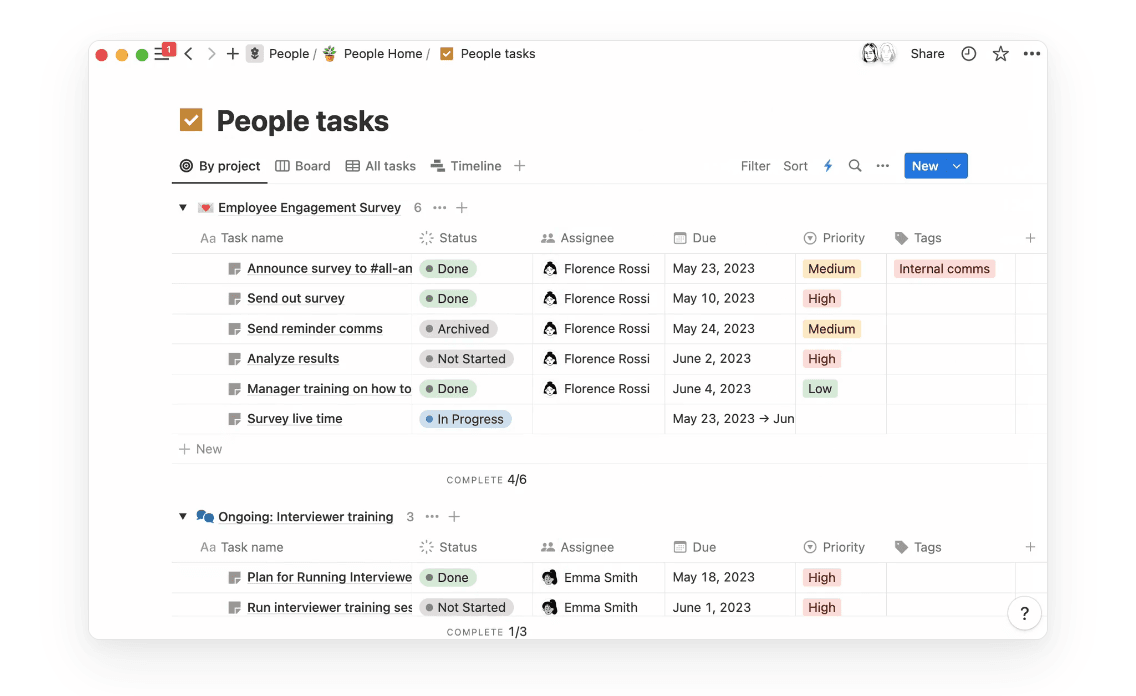
Task: Open page history via the clock icon
Action: point(968,53)
